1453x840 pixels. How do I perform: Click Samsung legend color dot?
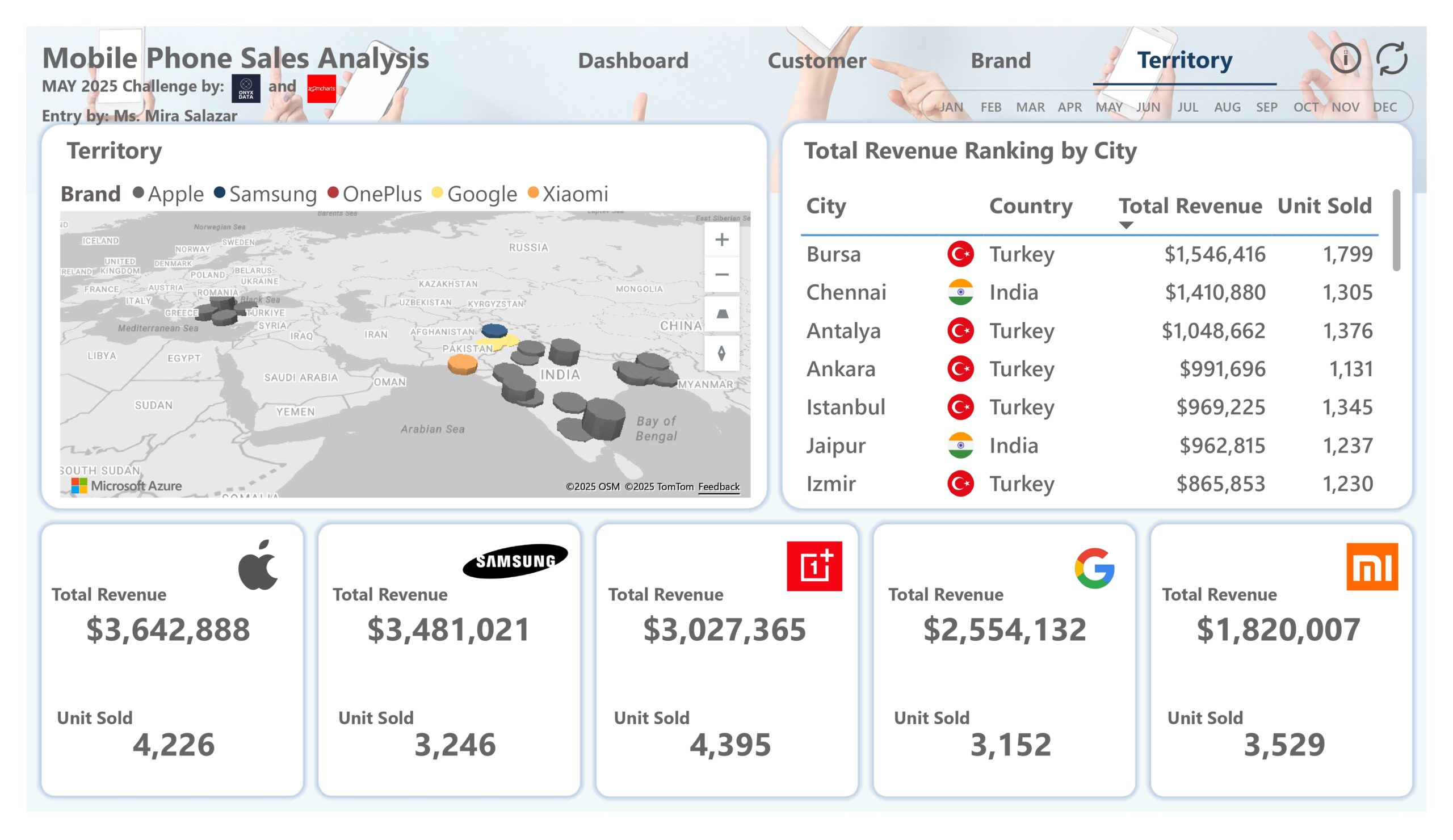[219, 192]
